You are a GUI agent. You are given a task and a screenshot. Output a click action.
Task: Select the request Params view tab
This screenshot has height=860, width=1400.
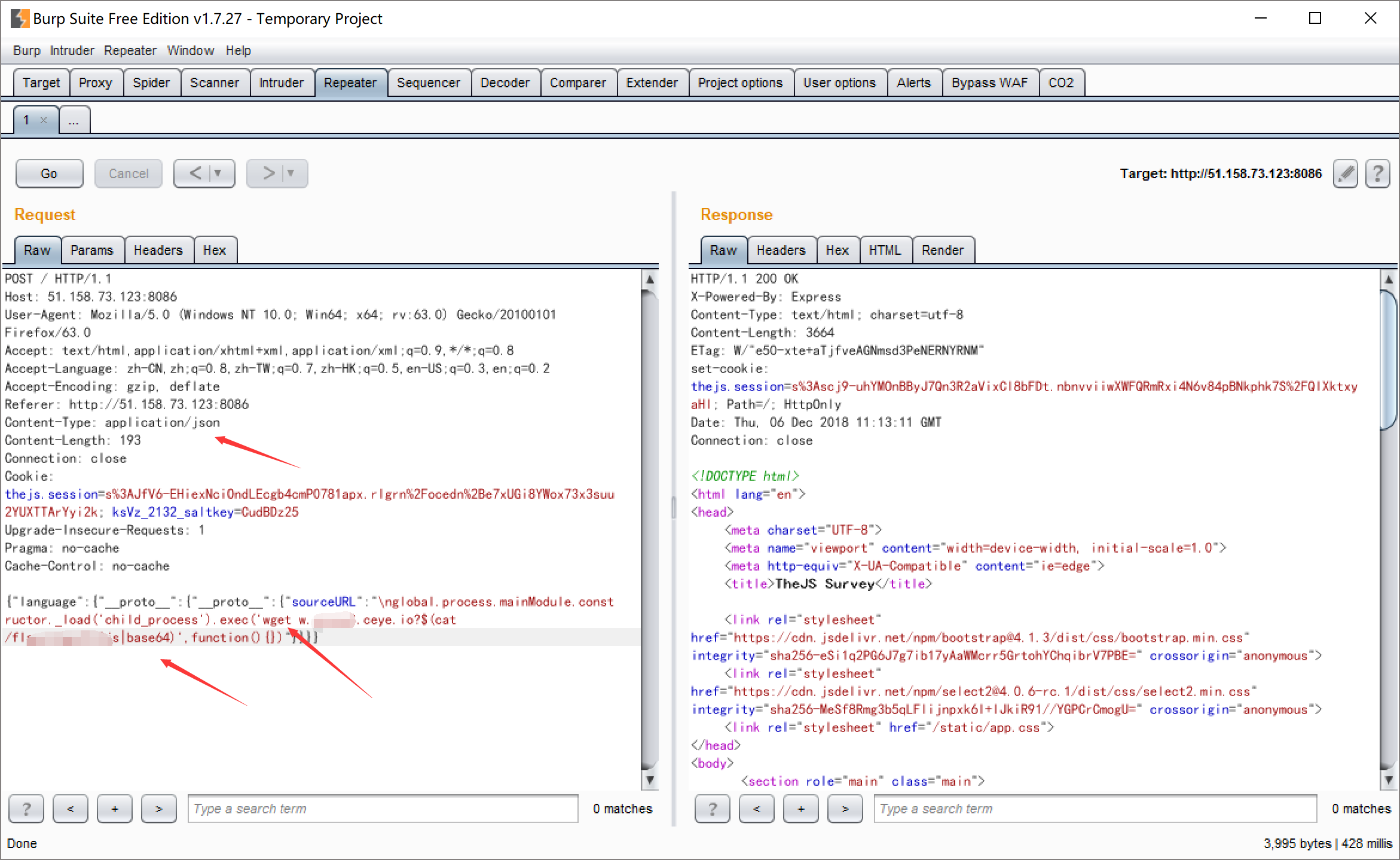pyautogui.click(x=92, y=250)
